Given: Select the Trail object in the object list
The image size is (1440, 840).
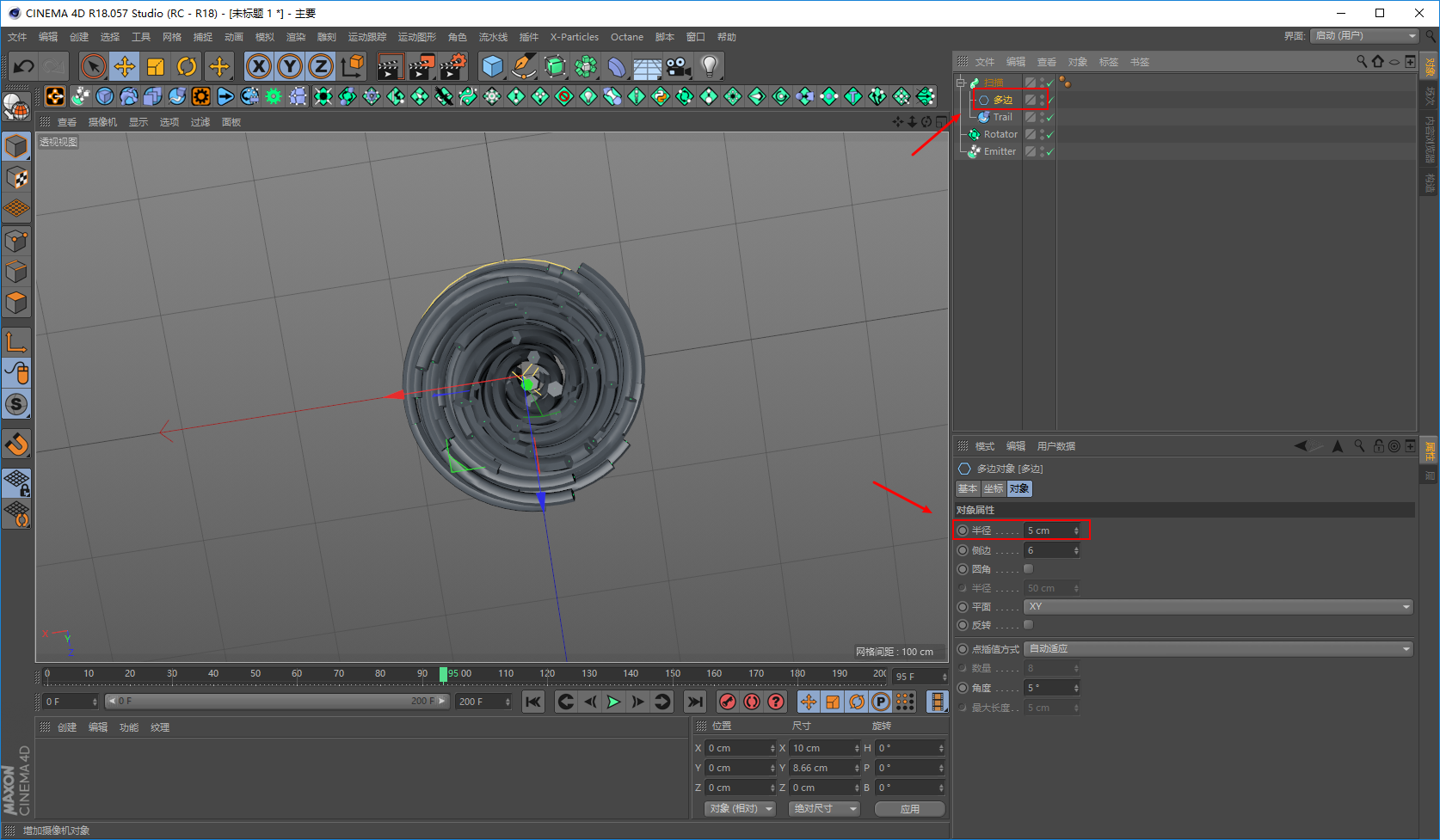Looking at the screenshot, I should click(x=1002, y=117).
